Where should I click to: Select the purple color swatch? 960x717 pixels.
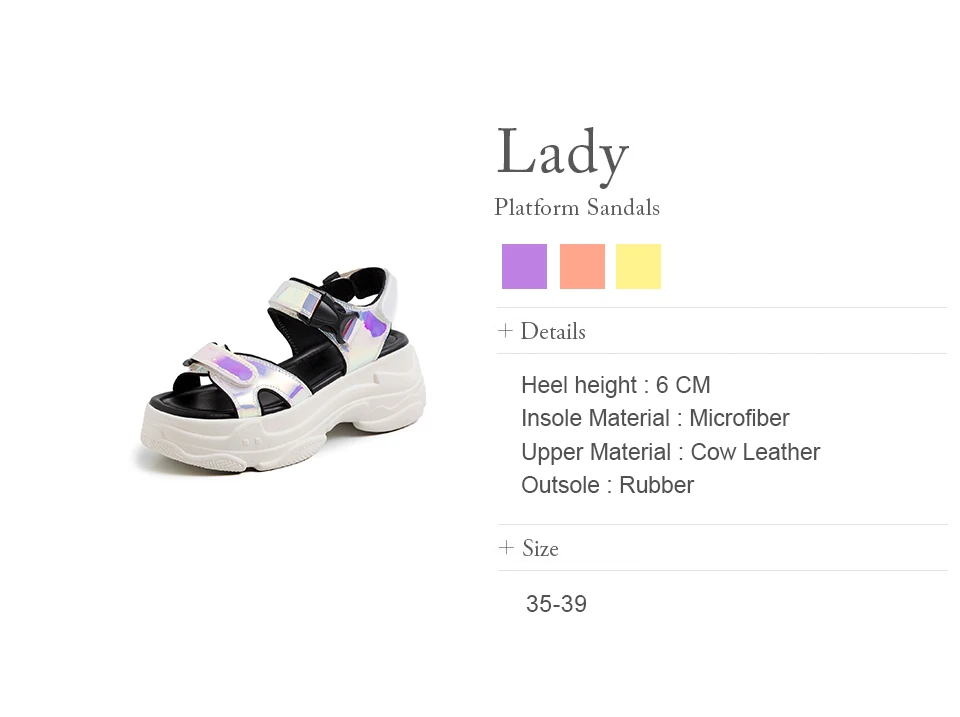coord(524,266)
